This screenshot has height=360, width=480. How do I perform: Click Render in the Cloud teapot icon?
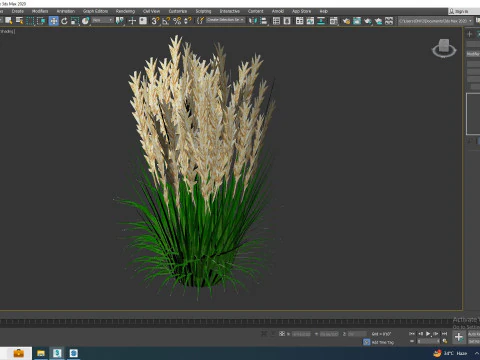tap(378, 21)
